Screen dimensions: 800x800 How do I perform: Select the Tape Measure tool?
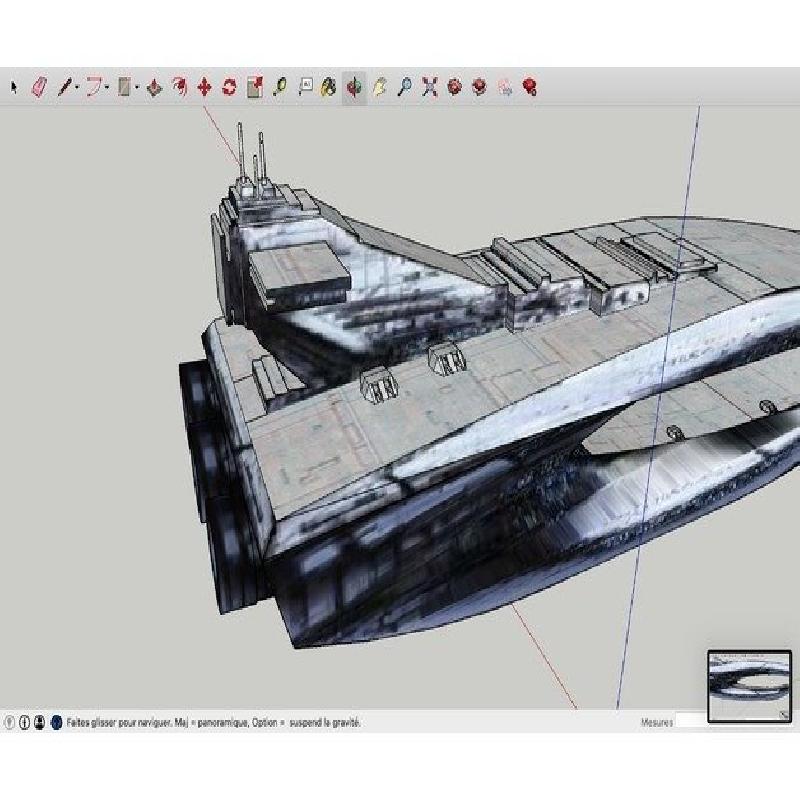click(280, 87)
